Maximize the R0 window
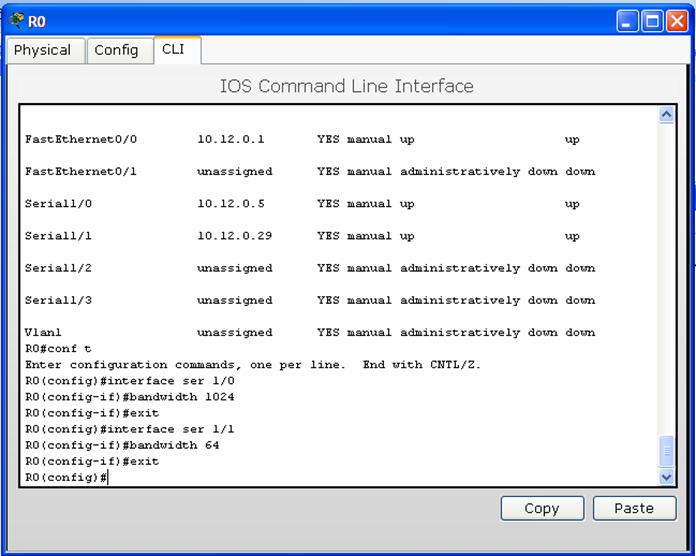The width and height of the screenshot is (696, 556). point(651,21)
